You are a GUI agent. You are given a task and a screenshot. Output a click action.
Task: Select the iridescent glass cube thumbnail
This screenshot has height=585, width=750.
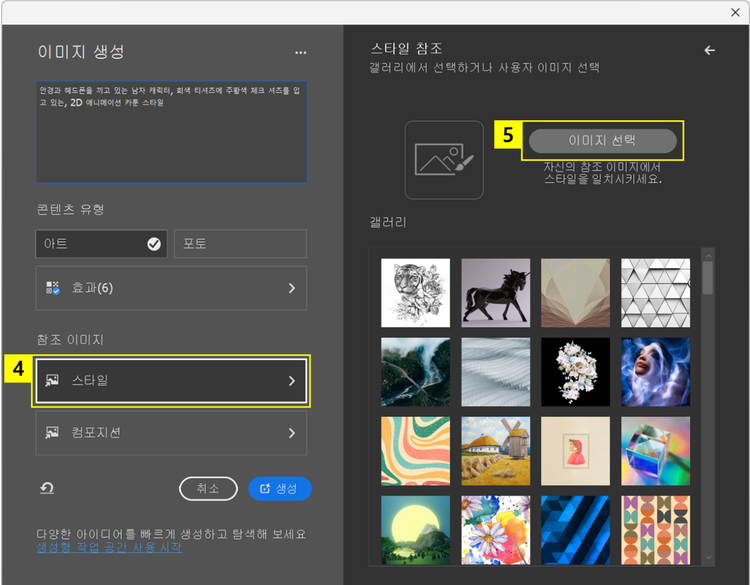click(x=655, y=451)
